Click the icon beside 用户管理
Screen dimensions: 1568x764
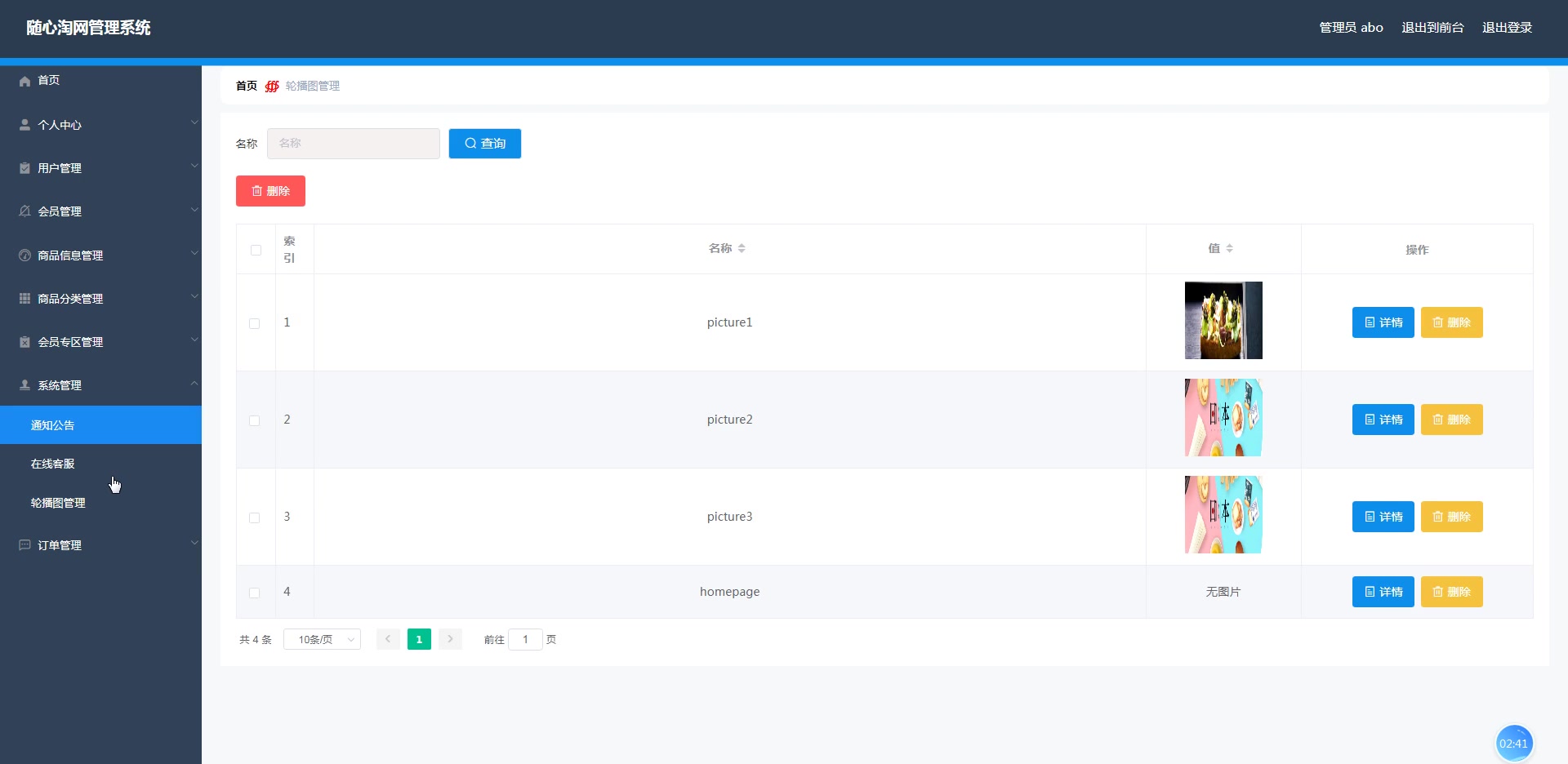click(x=24, y=168)
